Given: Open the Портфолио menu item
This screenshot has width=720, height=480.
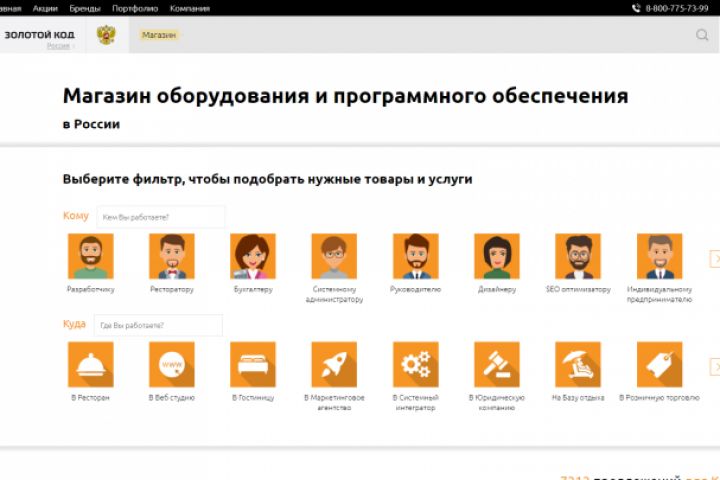Looking at the screenshot, I should (135, 8).
